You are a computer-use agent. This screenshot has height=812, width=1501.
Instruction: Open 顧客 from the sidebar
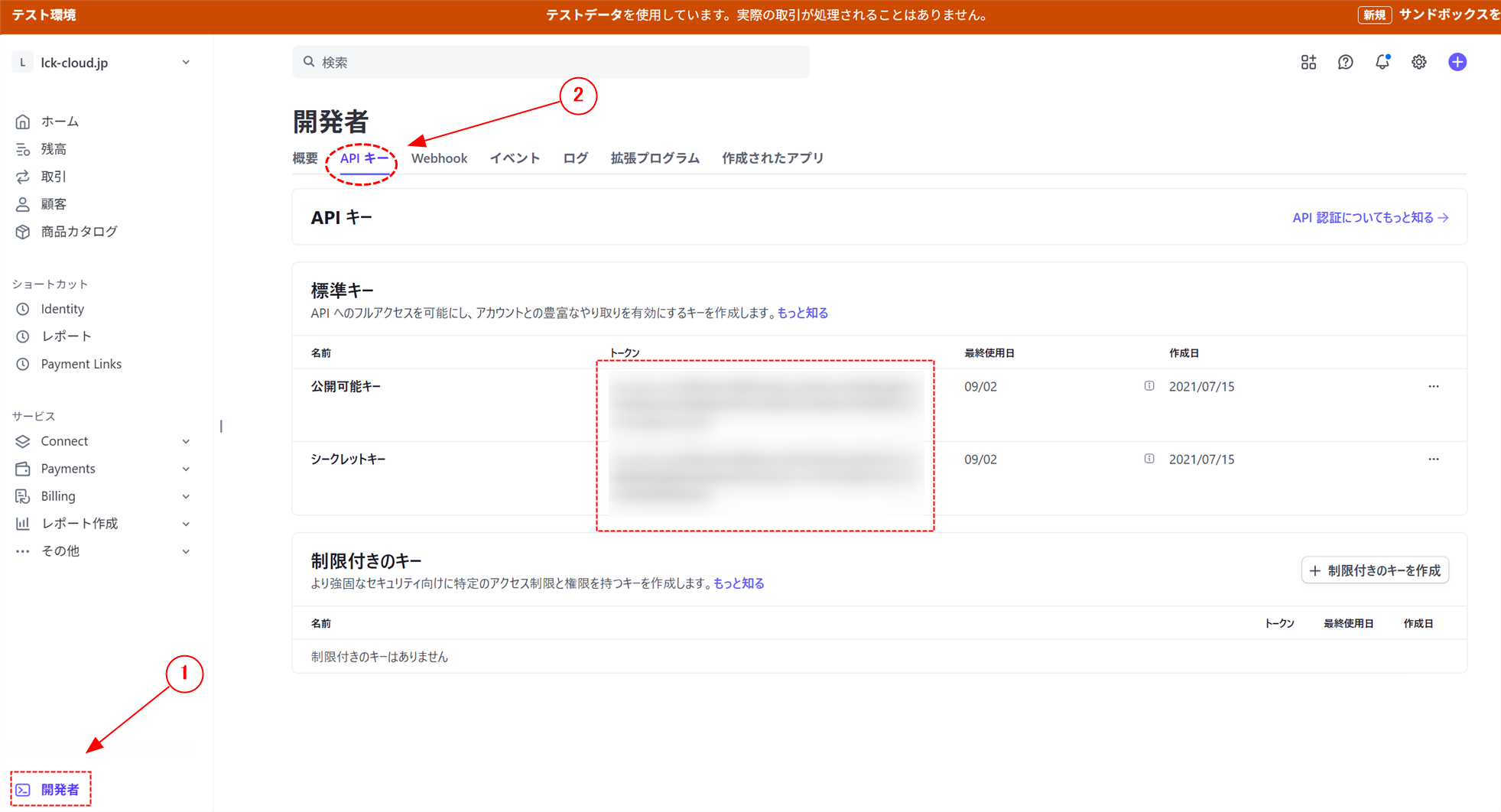[54, 203]
